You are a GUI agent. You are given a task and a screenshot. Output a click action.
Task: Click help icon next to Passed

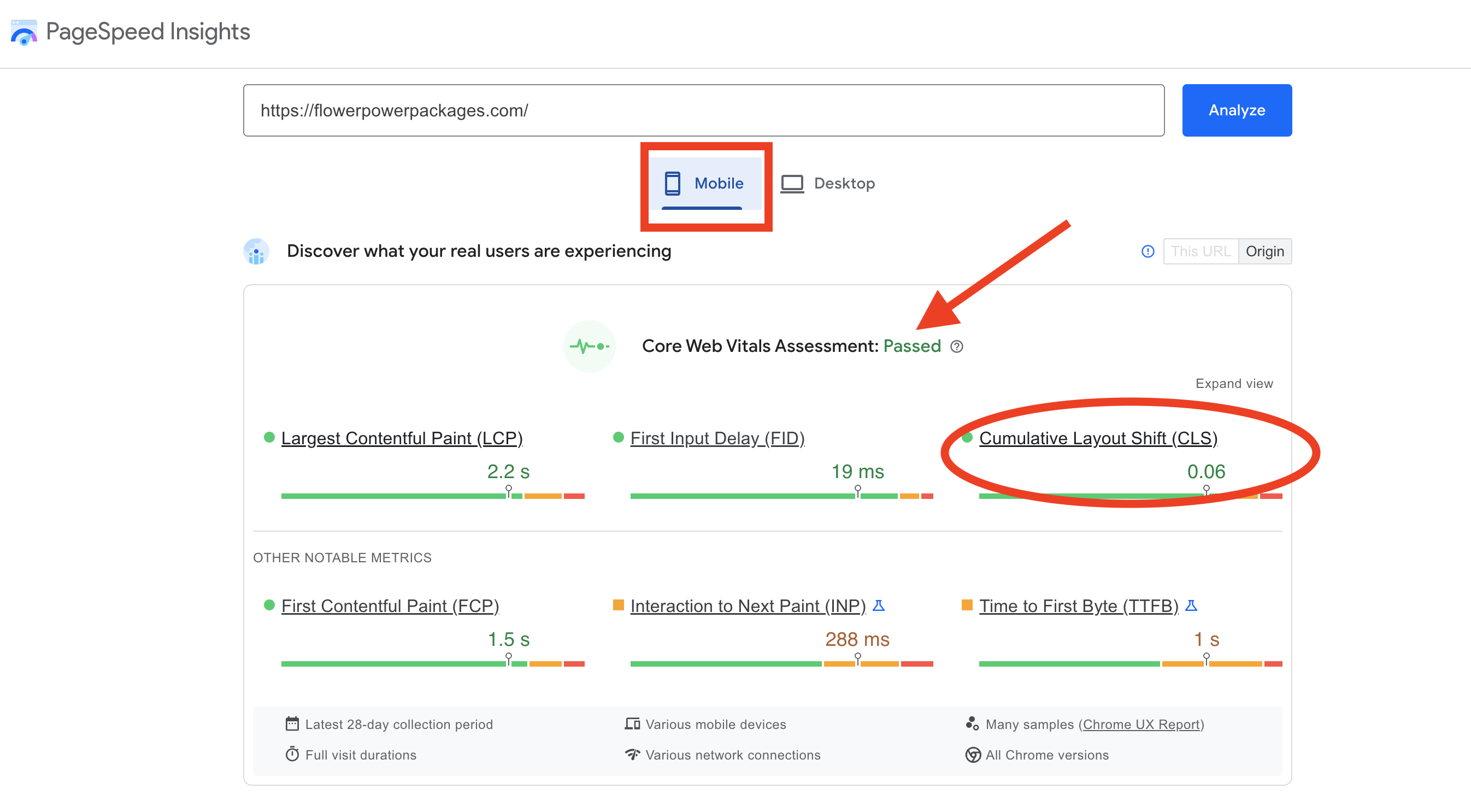coord(956,346)
